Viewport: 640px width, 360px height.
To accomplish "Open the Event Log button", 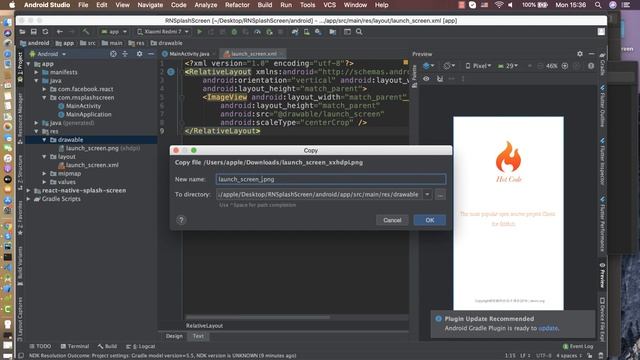I will pos(578,346).
